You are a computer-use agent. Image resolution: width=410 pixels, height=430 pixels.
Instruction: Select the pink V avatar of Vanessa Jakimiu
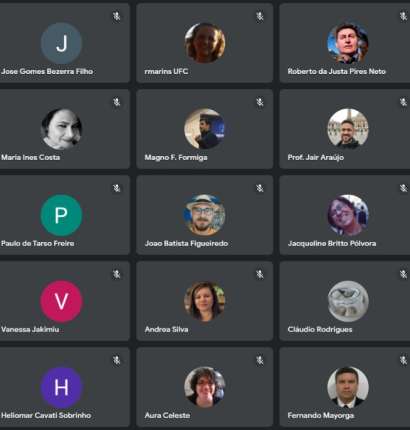[61, 301]
